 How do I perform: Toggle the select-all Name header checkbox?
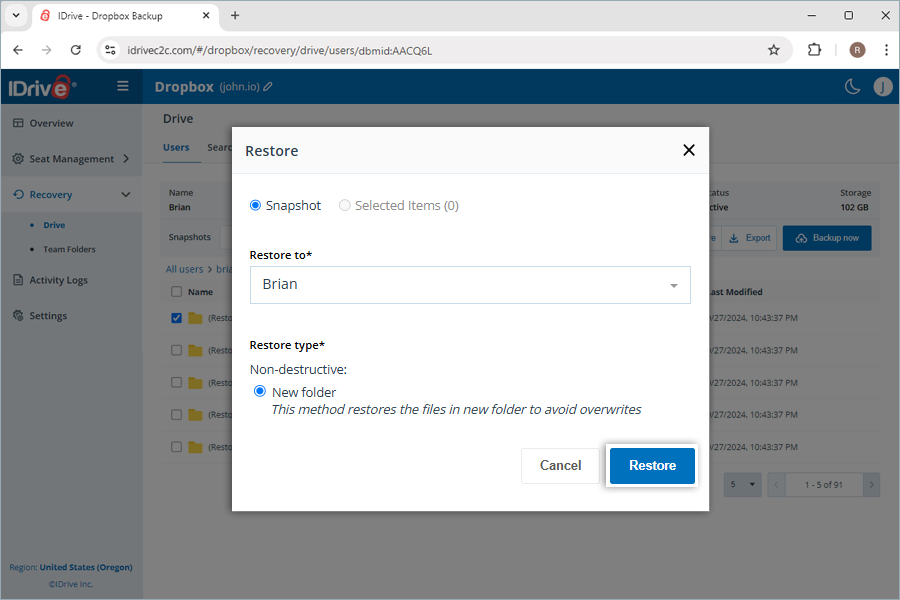pyautogui.click(x=176, y=292)
